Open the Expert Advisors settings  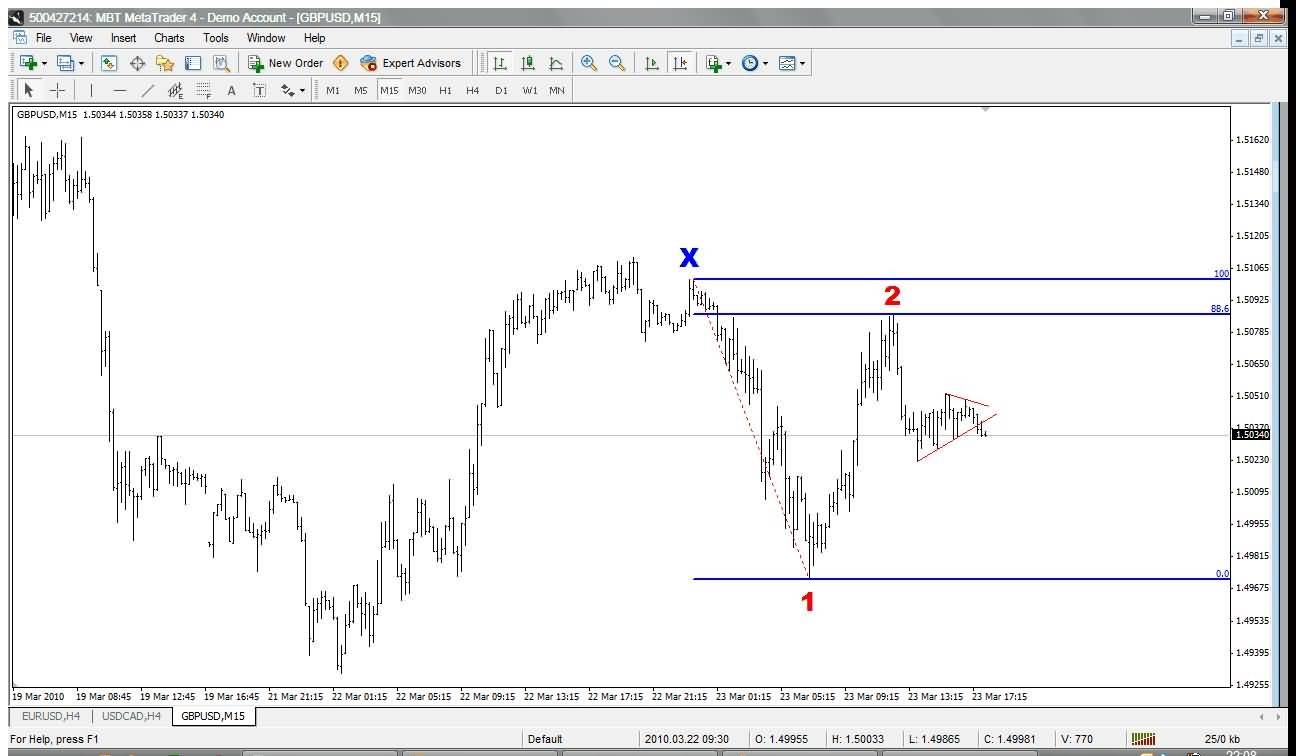[x=412, y=63]
